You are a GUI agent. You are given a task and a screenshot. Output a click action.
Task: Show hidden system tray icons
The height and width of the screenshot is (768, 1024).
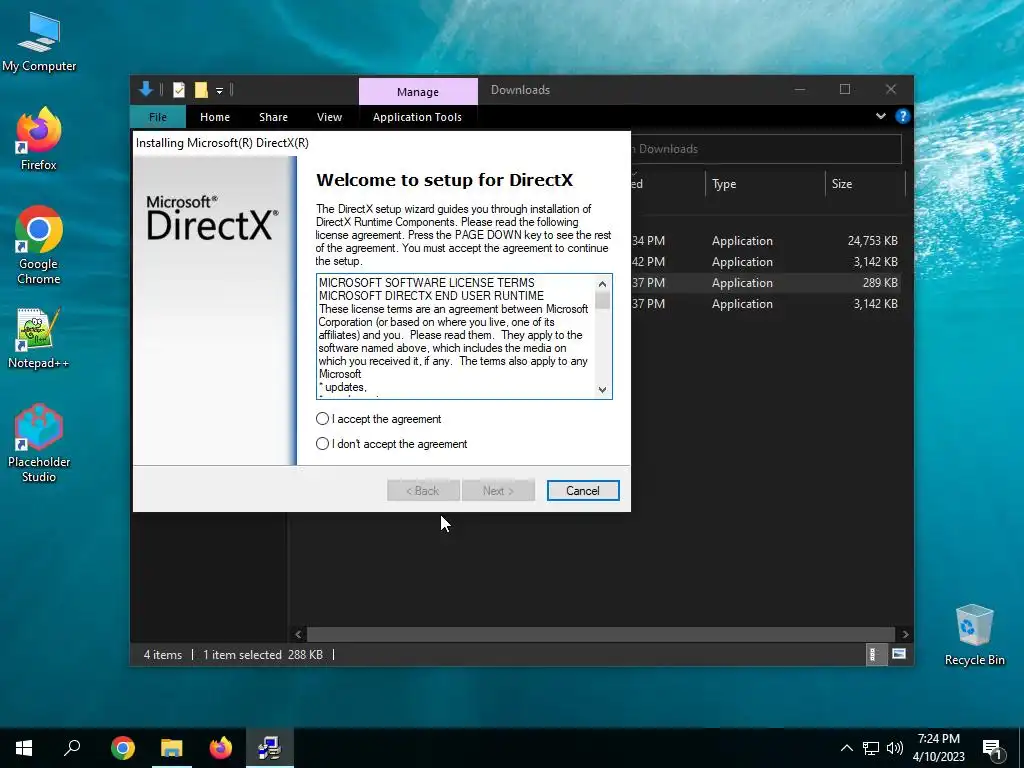coord(846,748)
